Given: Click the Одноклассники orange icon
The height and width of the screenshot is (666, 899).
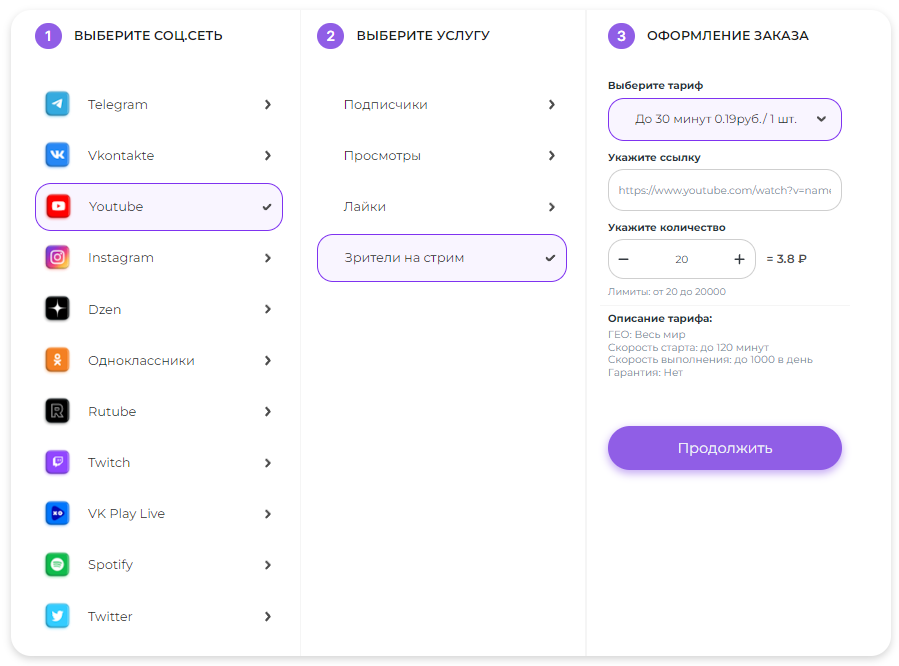Looking at the screenshot, I should click(57, 360).
